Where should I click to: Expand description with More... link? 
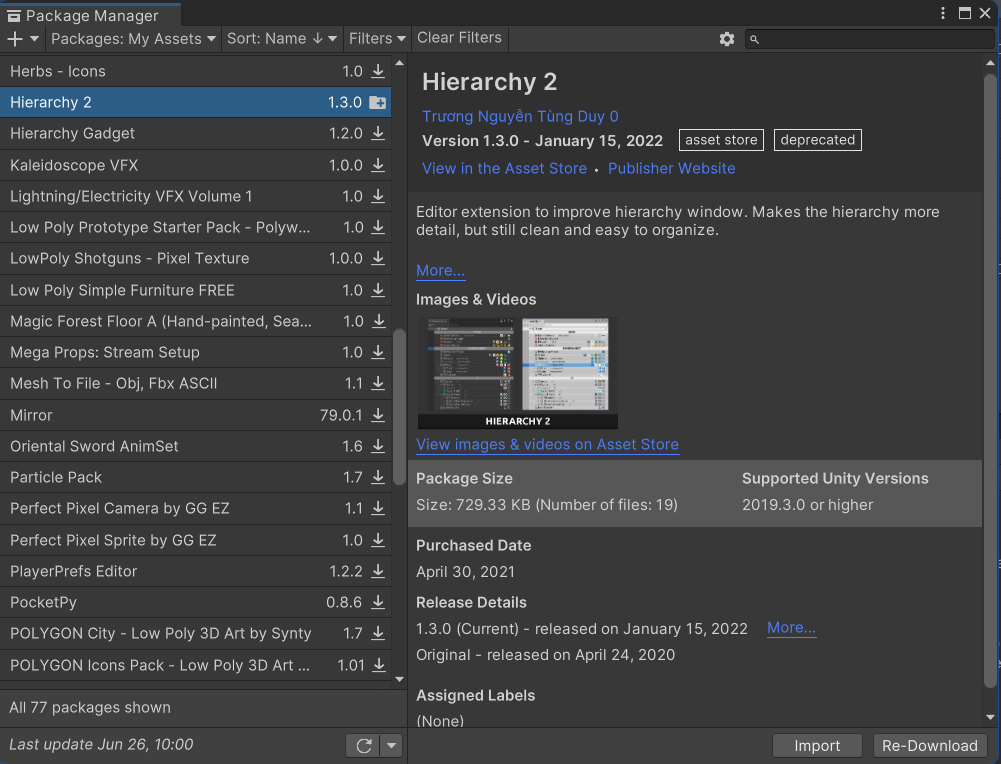[x=440, y=271]
